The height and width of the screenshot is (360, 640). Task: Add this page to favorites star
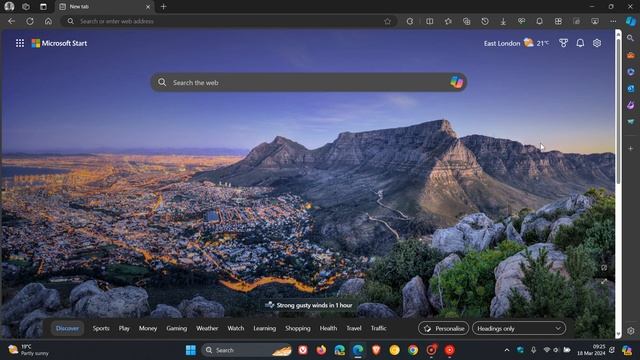(x=387, y=21)
